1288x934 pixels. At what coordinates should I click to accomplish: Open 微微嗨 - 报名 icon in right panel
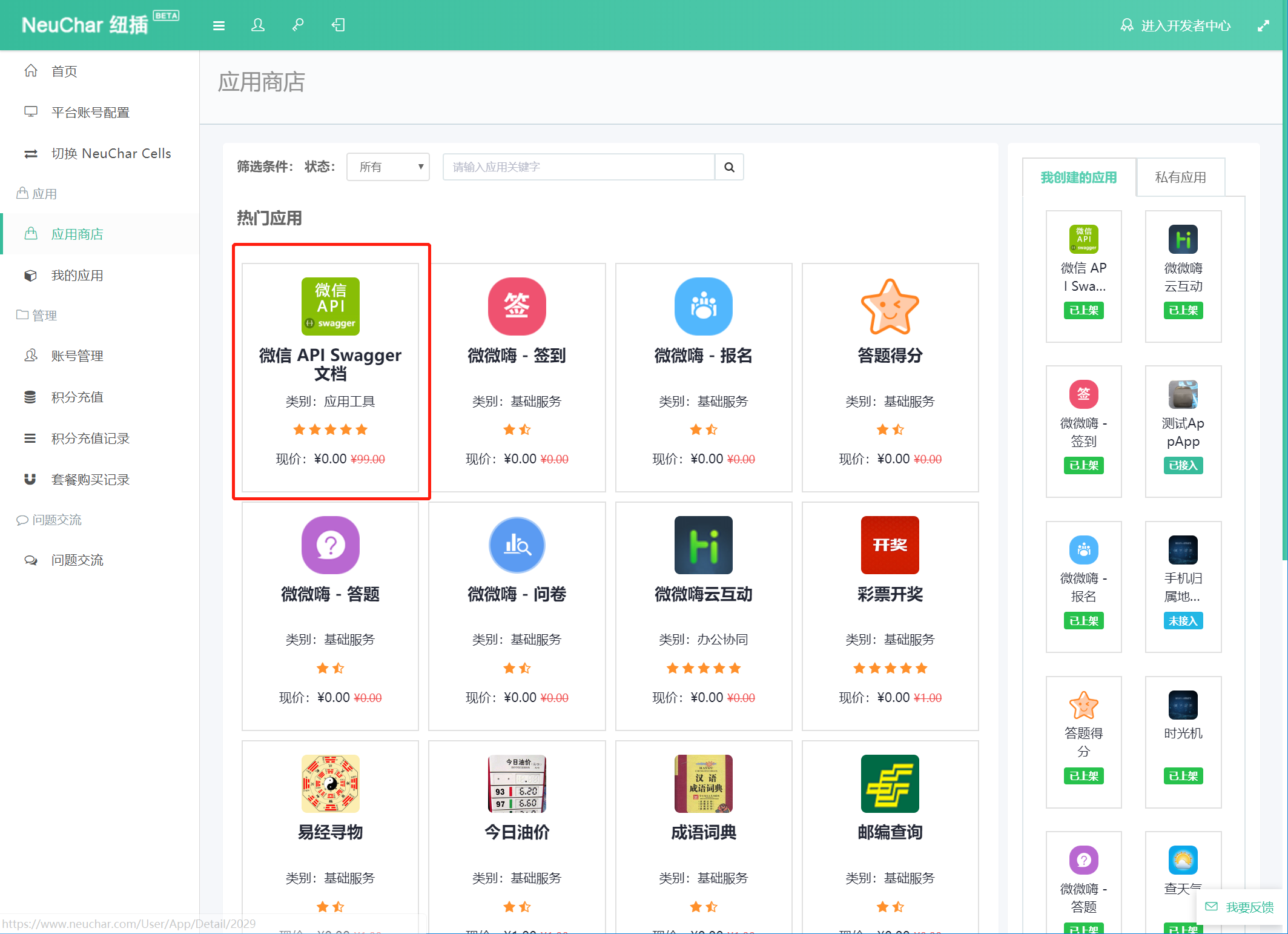(x=1084, y=550)
